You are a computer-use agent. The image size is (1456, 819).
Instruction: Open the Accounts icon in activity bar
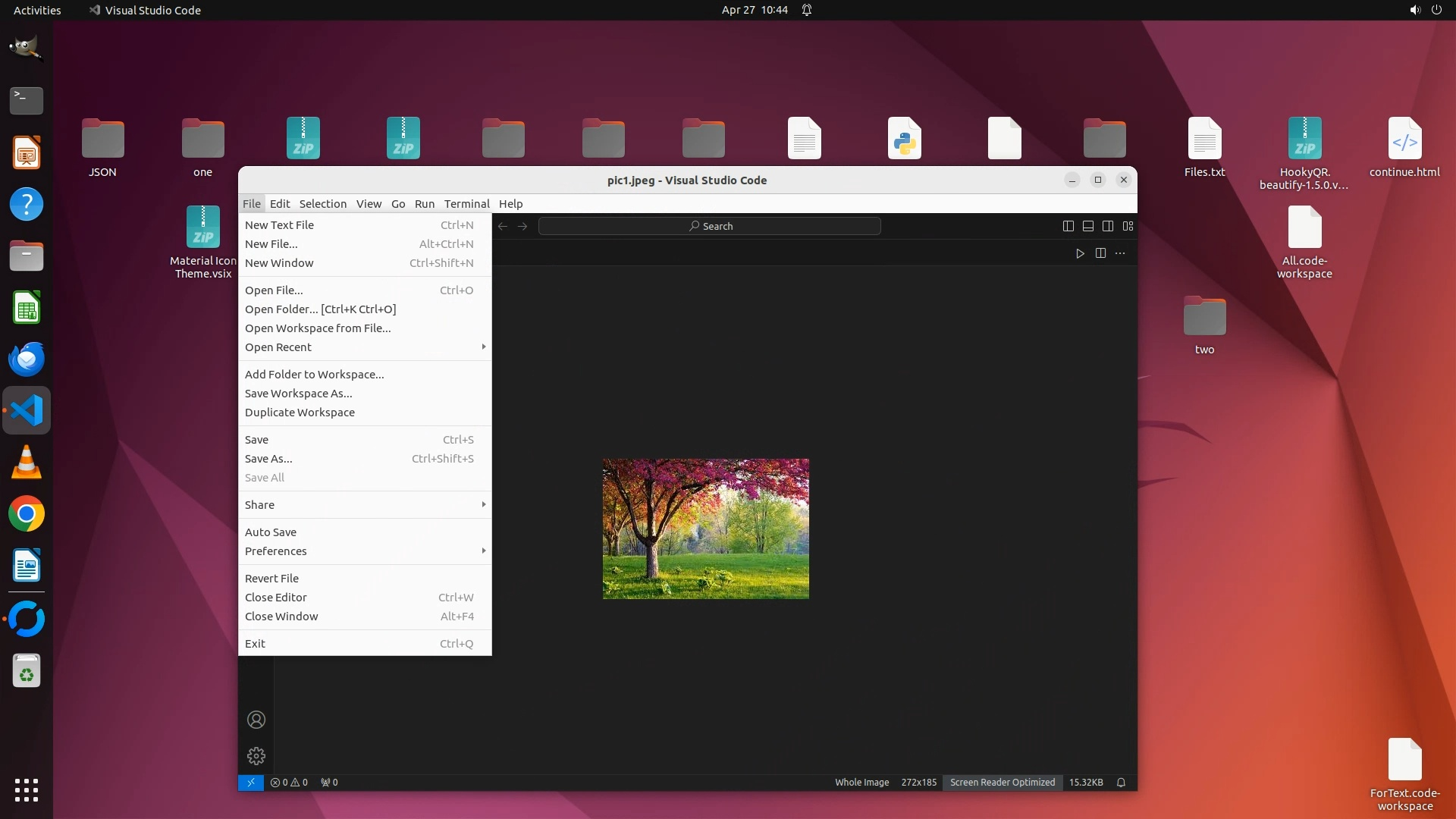tap(256, 720)
